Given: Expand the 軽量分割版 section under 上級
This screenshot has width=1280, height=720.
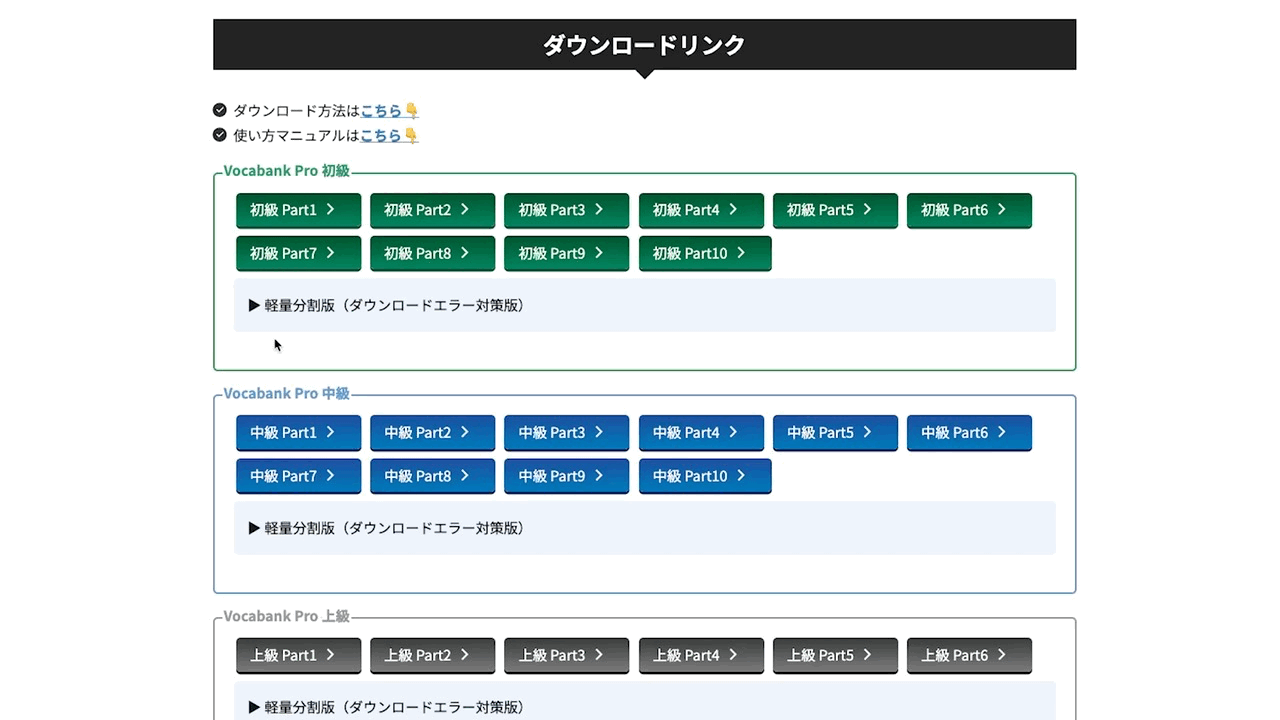Looking at the screenshot, I should pyautogui.click(x=387, y=706).
